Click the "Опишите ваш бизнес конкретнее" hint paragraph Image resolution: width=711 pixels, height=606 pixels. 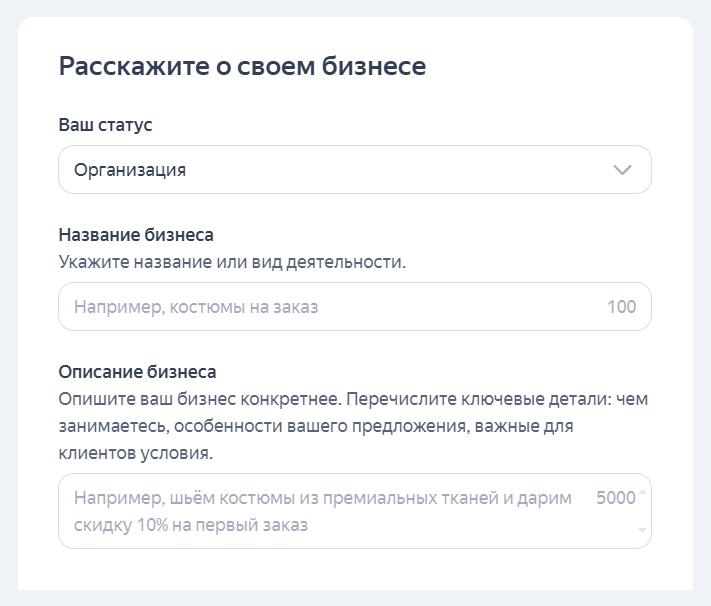click(x=353, y=399)
